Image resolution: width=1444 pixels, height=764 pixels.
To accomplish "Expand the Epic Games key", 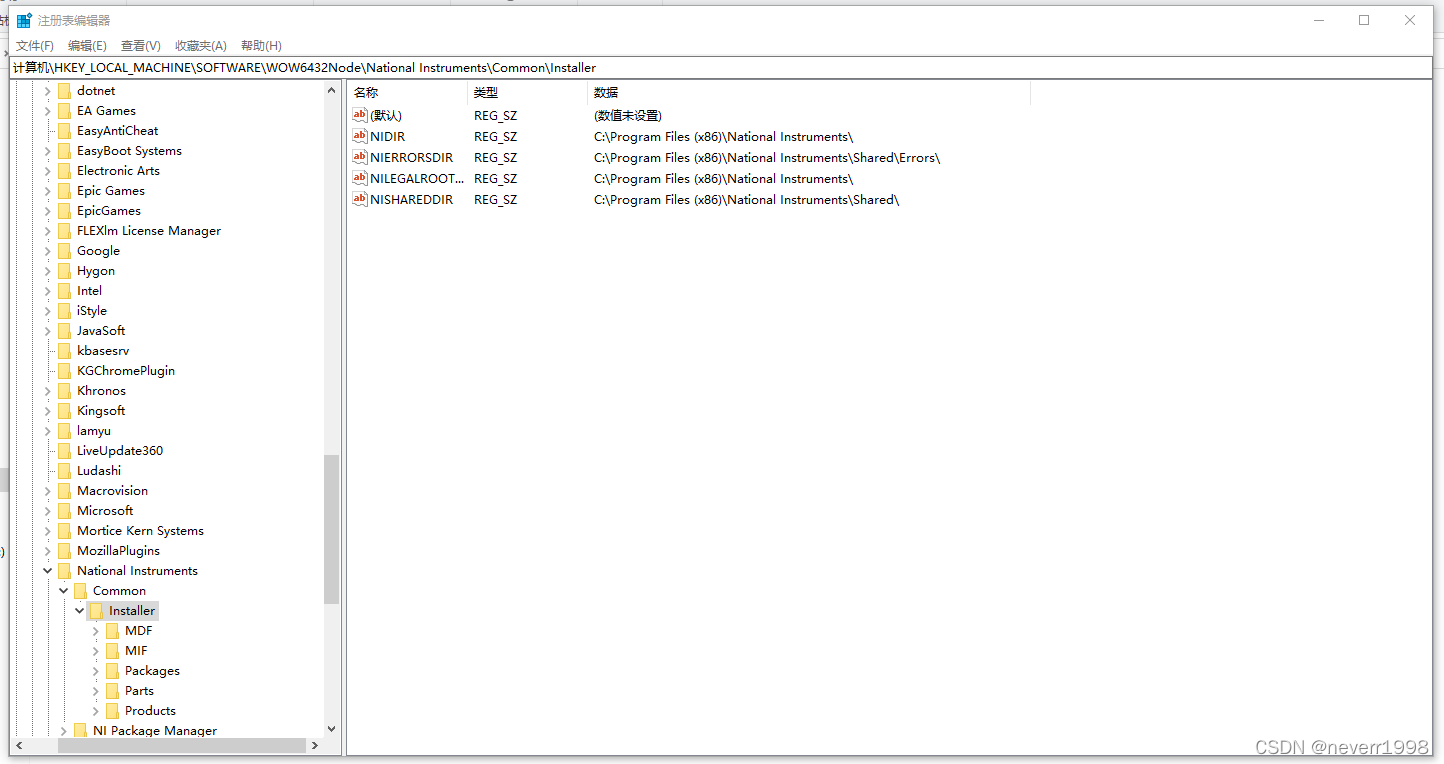I will click(x=47, y=191).
